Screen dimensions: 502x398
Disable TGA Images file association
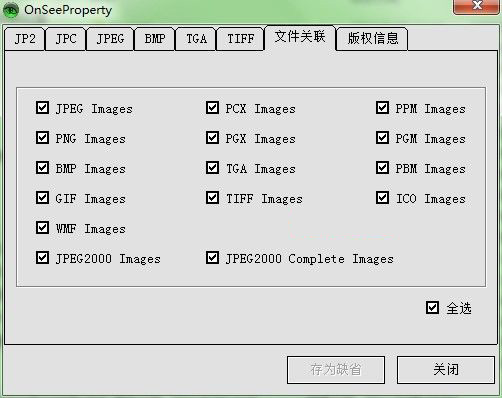tap(212, 168)
